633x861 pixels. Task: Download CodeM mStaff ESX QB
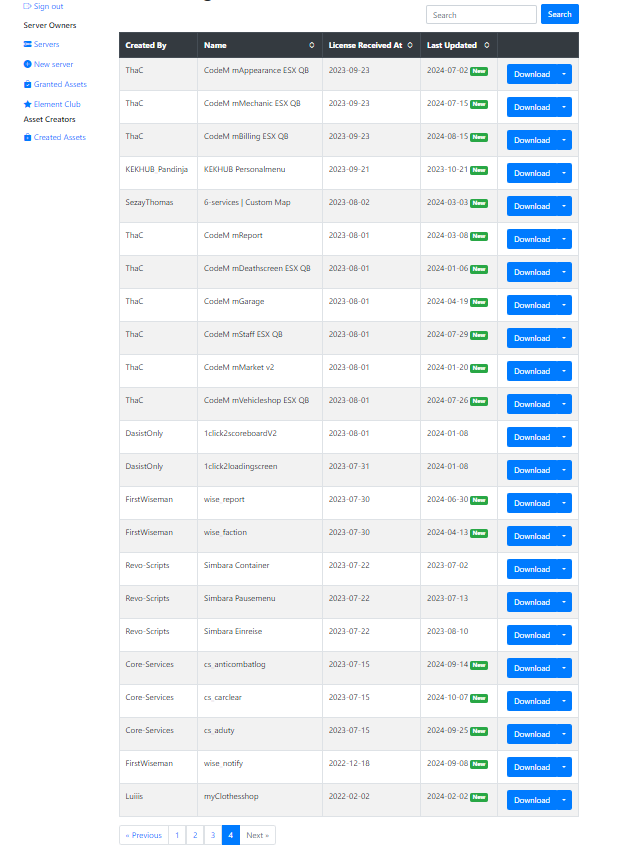[531, 338]
